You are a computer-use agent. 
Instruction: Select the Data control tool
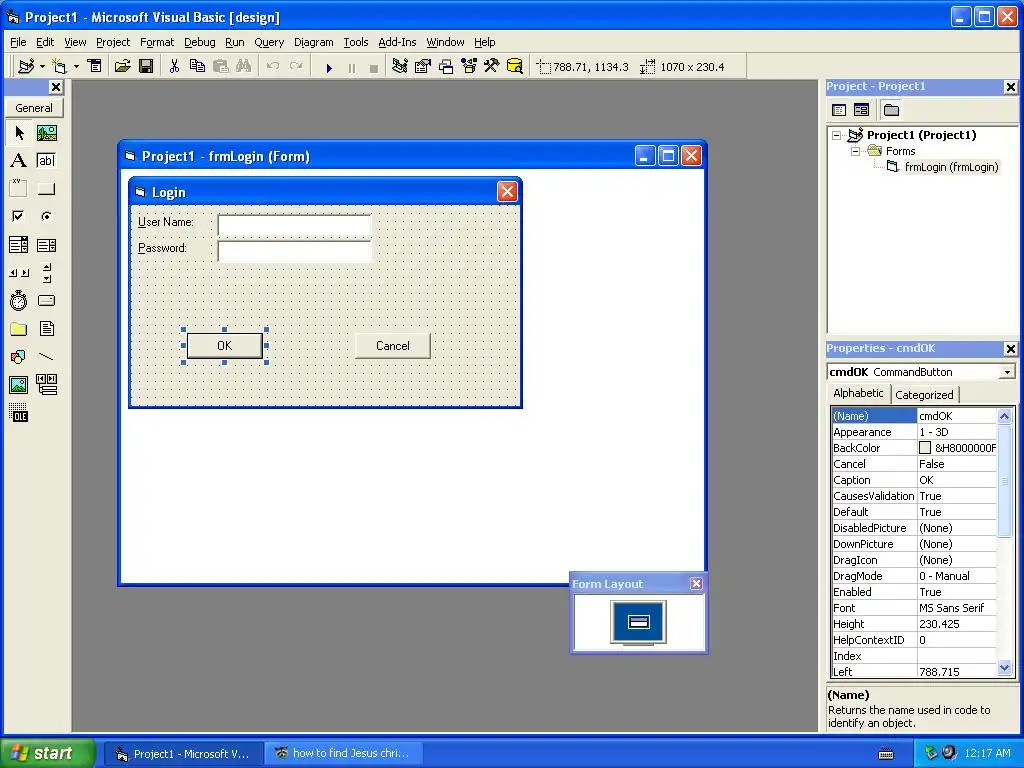[46, 385]
